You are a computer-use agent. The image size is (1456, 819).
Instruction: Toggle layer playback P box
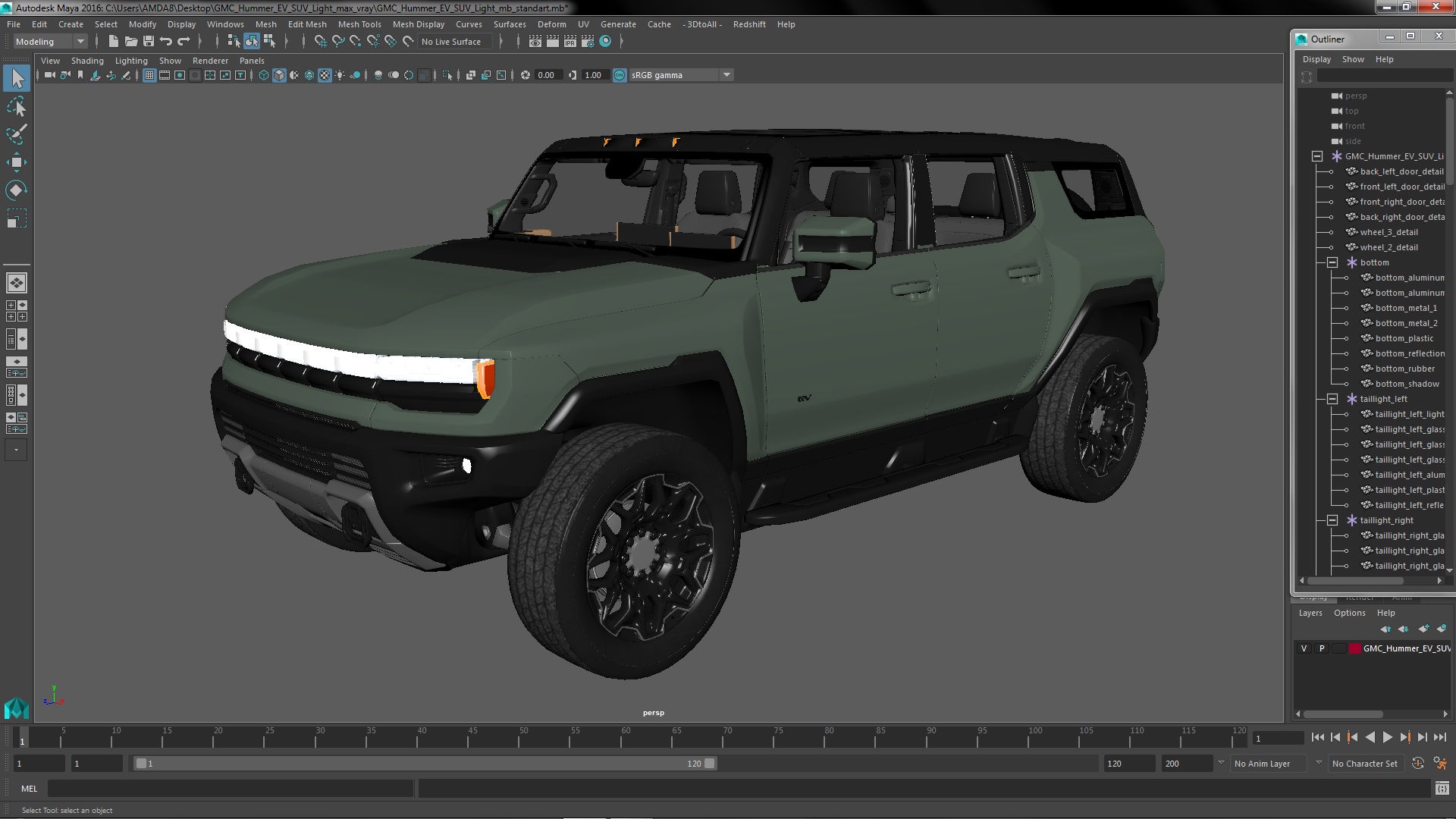(x=1322, y=648)
